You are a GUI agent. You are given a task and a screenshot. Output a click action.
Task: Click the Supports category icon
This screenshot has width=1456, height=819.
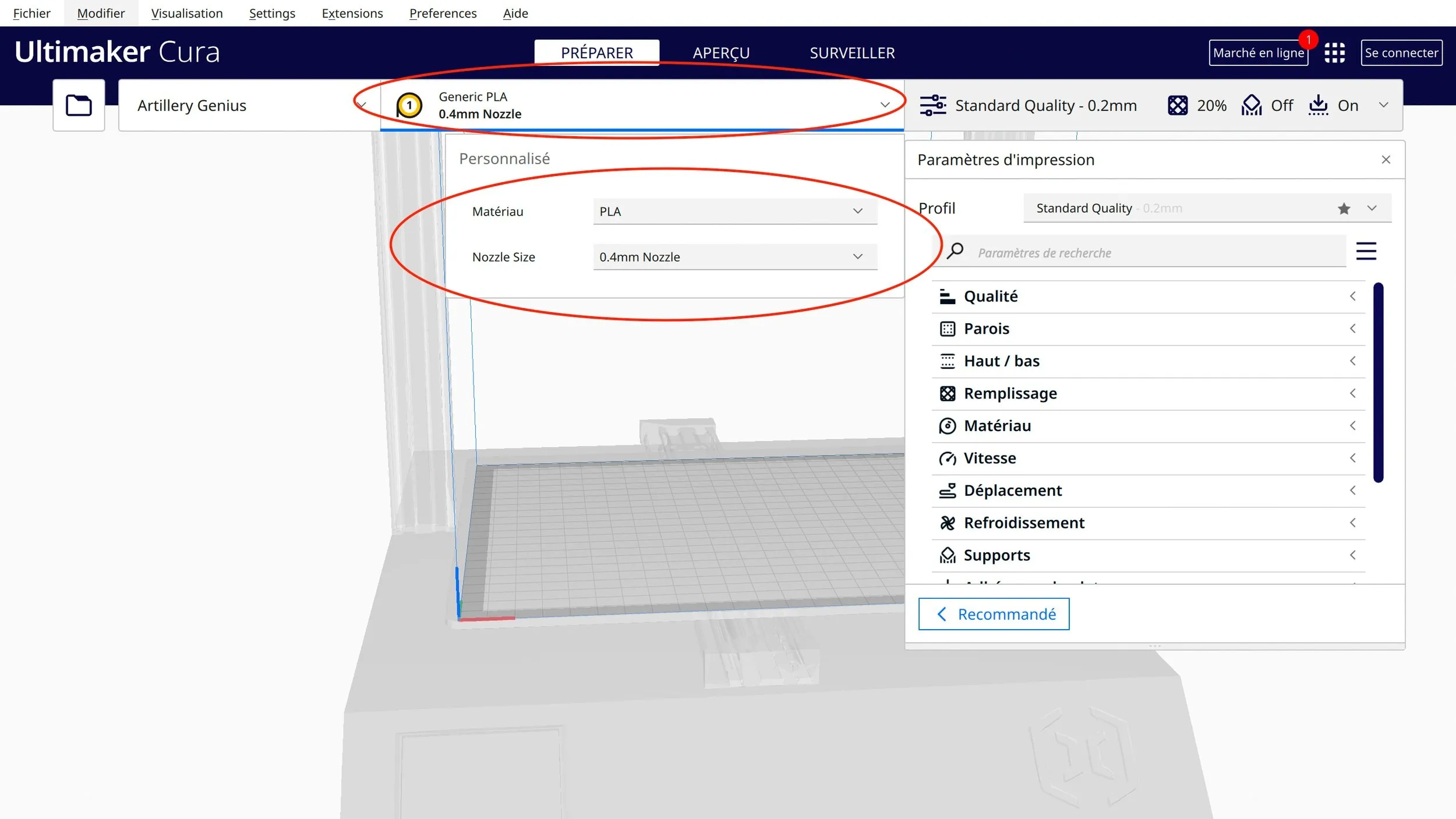point(948,556)
